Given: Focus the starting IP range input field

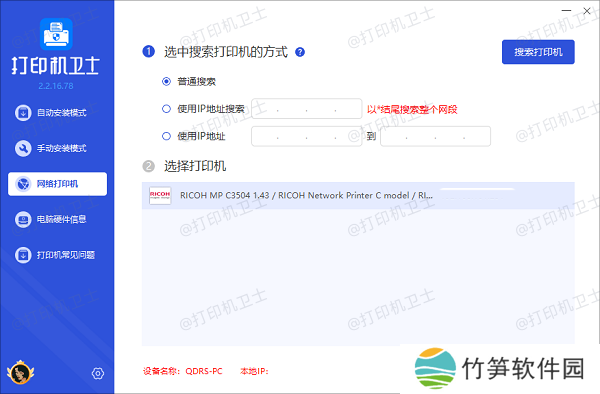Looking at the screenshot, I should (307, 136).
